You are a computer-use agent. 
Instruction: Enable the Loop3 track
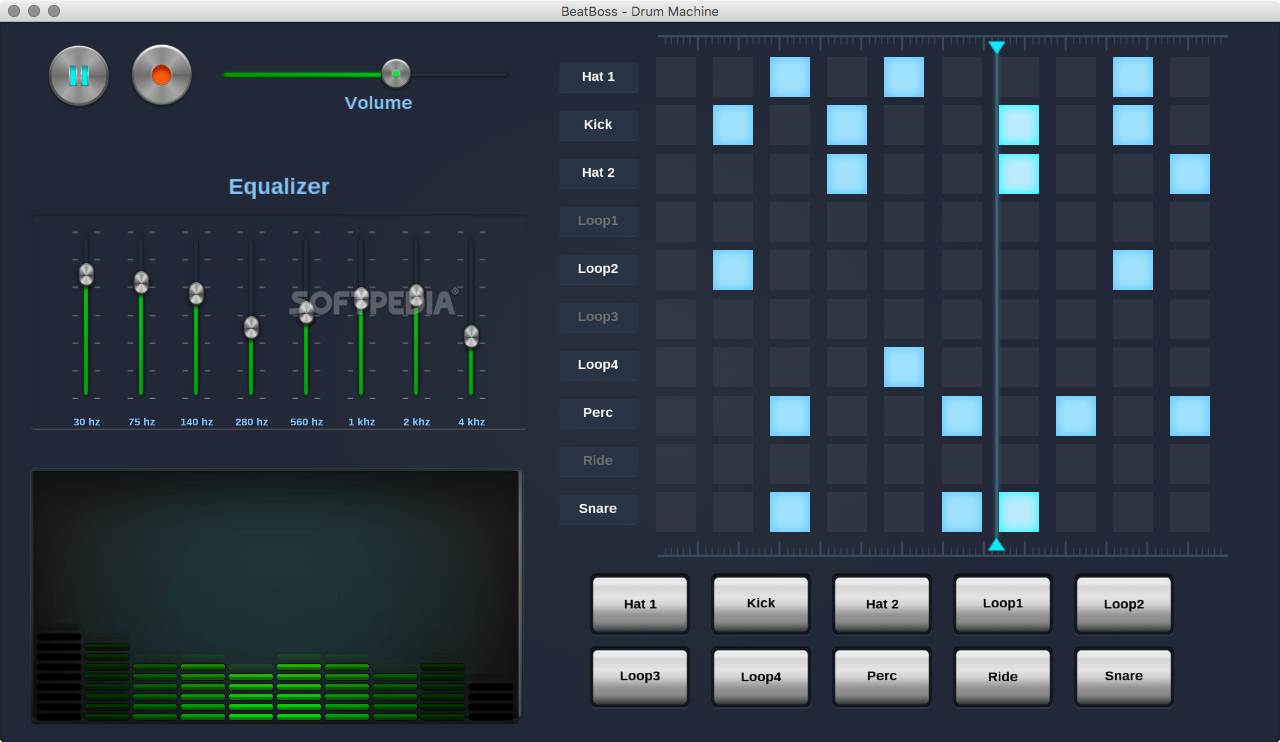pos(598,317)
